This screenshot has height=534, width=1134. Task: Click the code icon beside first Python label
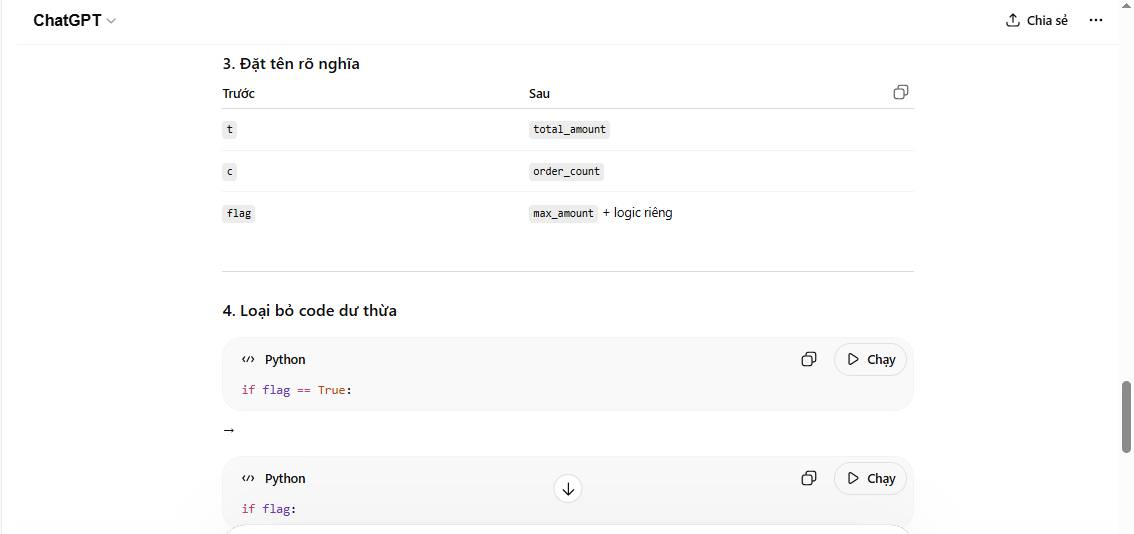pos(248,359)
